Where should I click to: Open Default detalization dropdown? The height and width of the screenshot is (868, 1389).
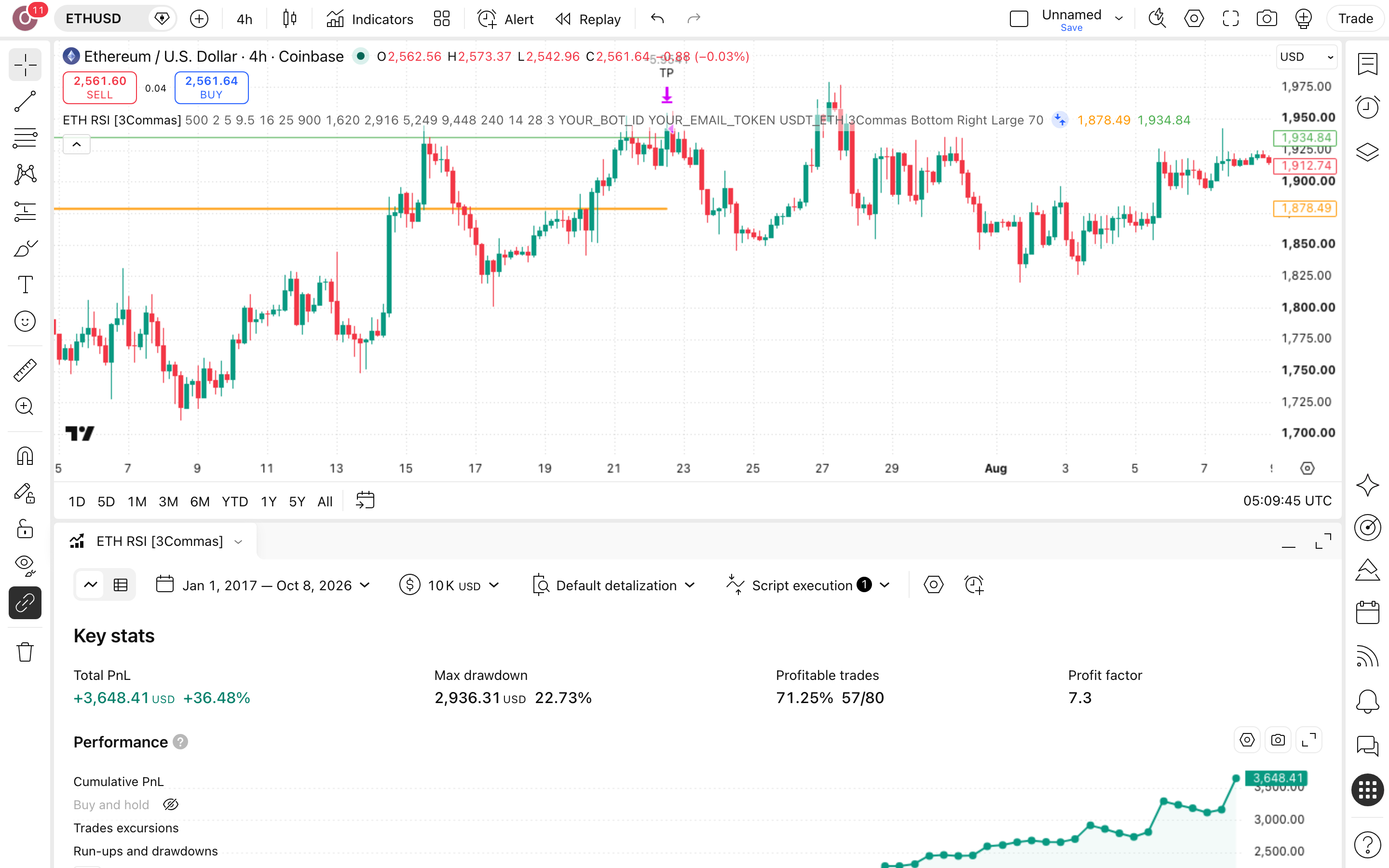point(613,585)
